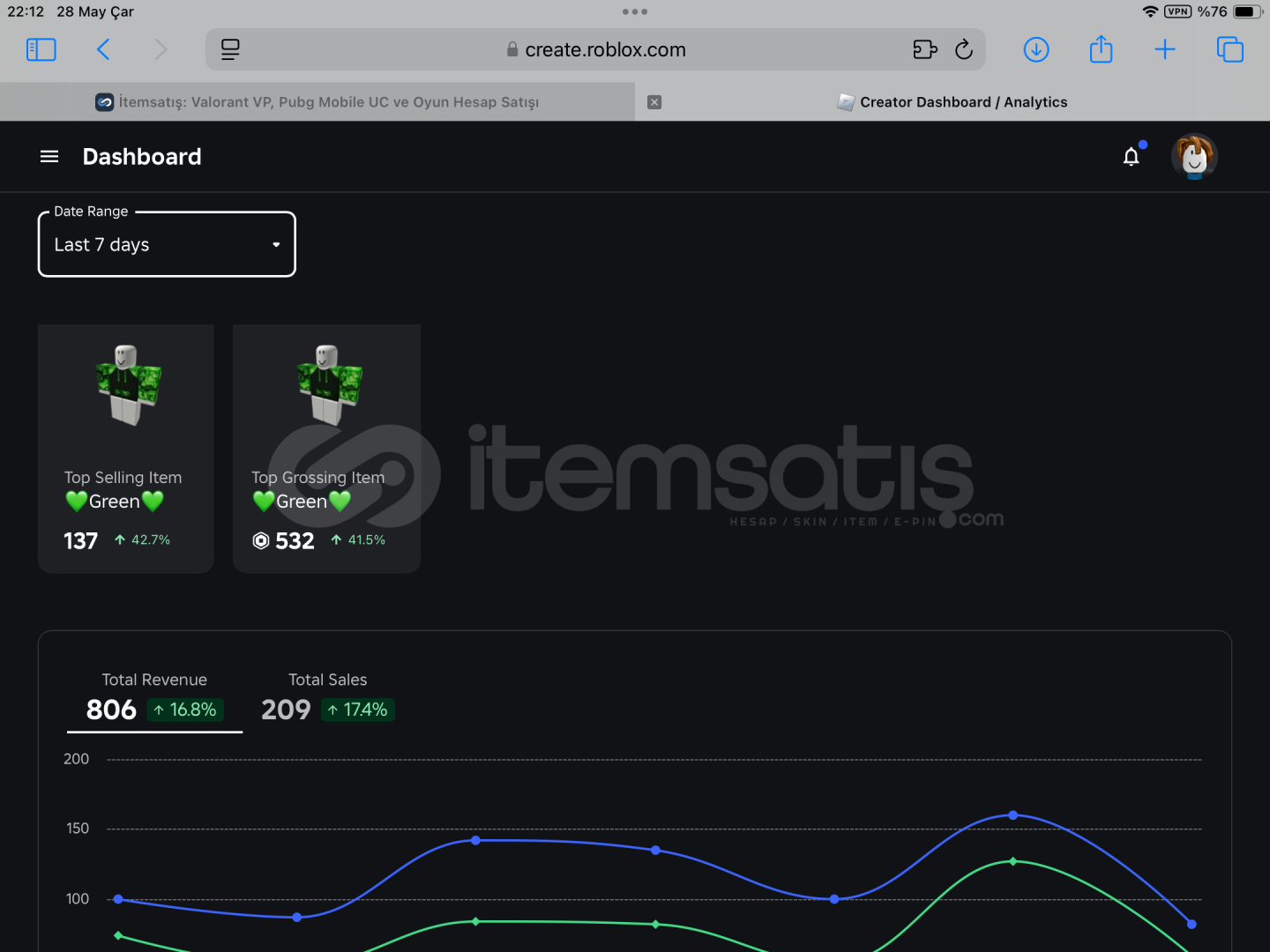Open notifications bell
Image resolution: width=1270 pixels, height=952 pixels.
click(x=1132, y=156)
